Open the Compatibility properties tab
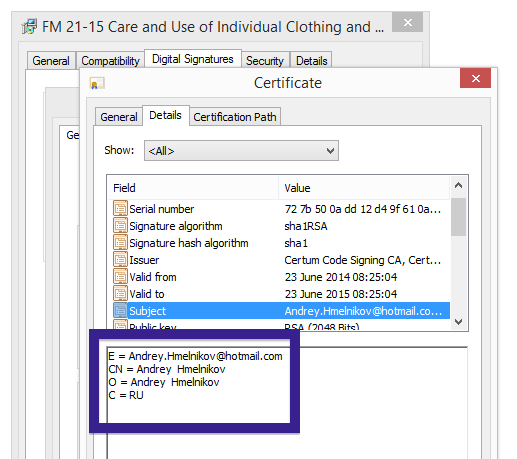This screenshot has height=459, width=517. 110,61
